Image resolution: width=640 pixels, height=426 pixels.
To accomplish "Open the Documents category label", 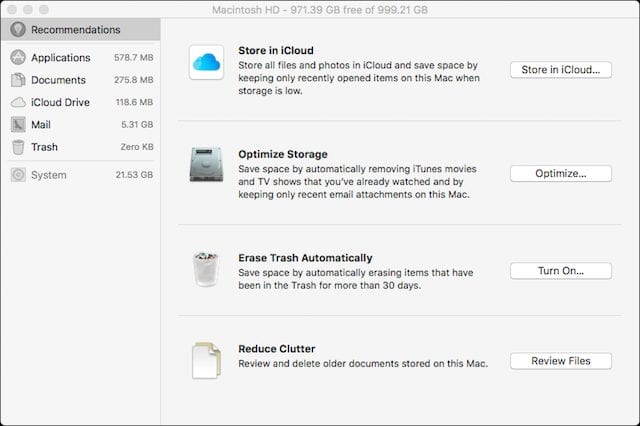I will point(58,80).
